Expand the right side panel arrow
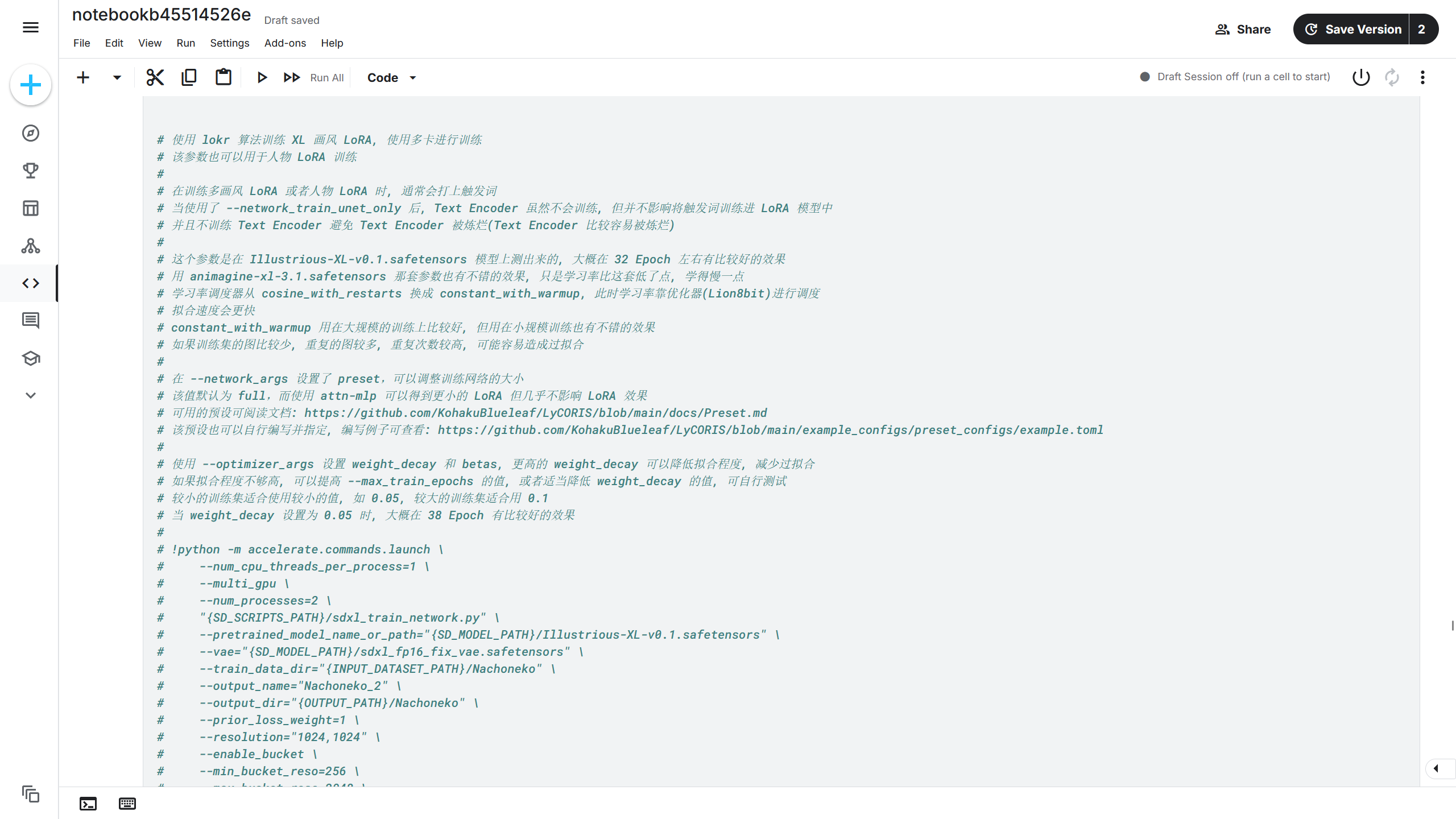Viewport: 1456px width, 819px height. 1436,768
